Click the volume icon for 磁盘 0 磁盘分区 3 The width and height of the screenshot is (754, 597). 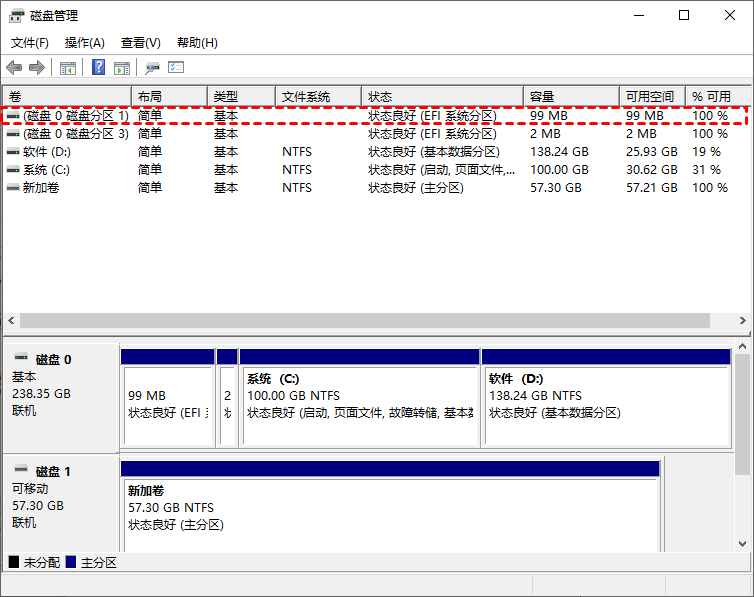click(13, 134)
